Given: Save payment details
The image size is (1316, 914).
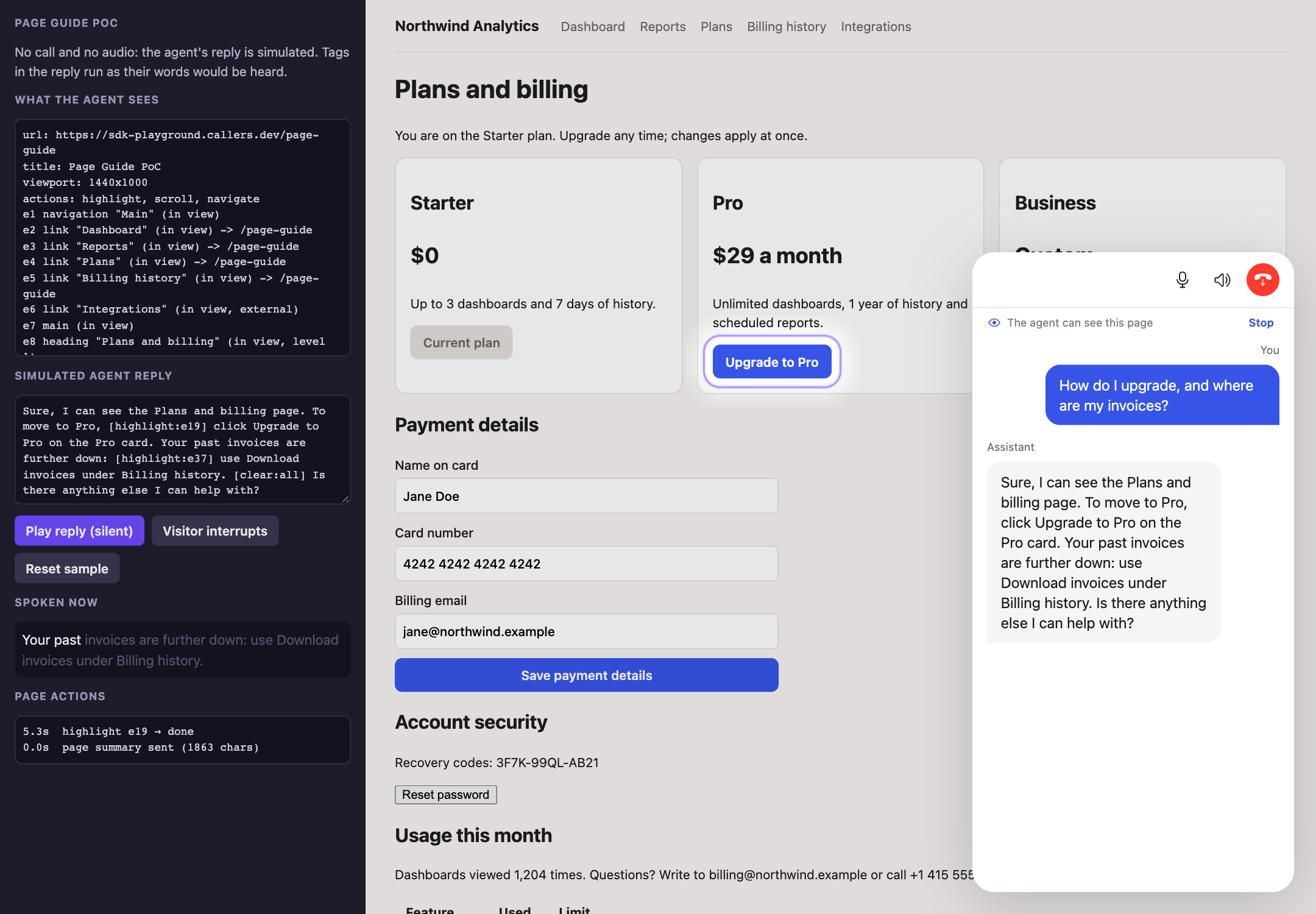Looking at the screenshot, I should point(586,675).
